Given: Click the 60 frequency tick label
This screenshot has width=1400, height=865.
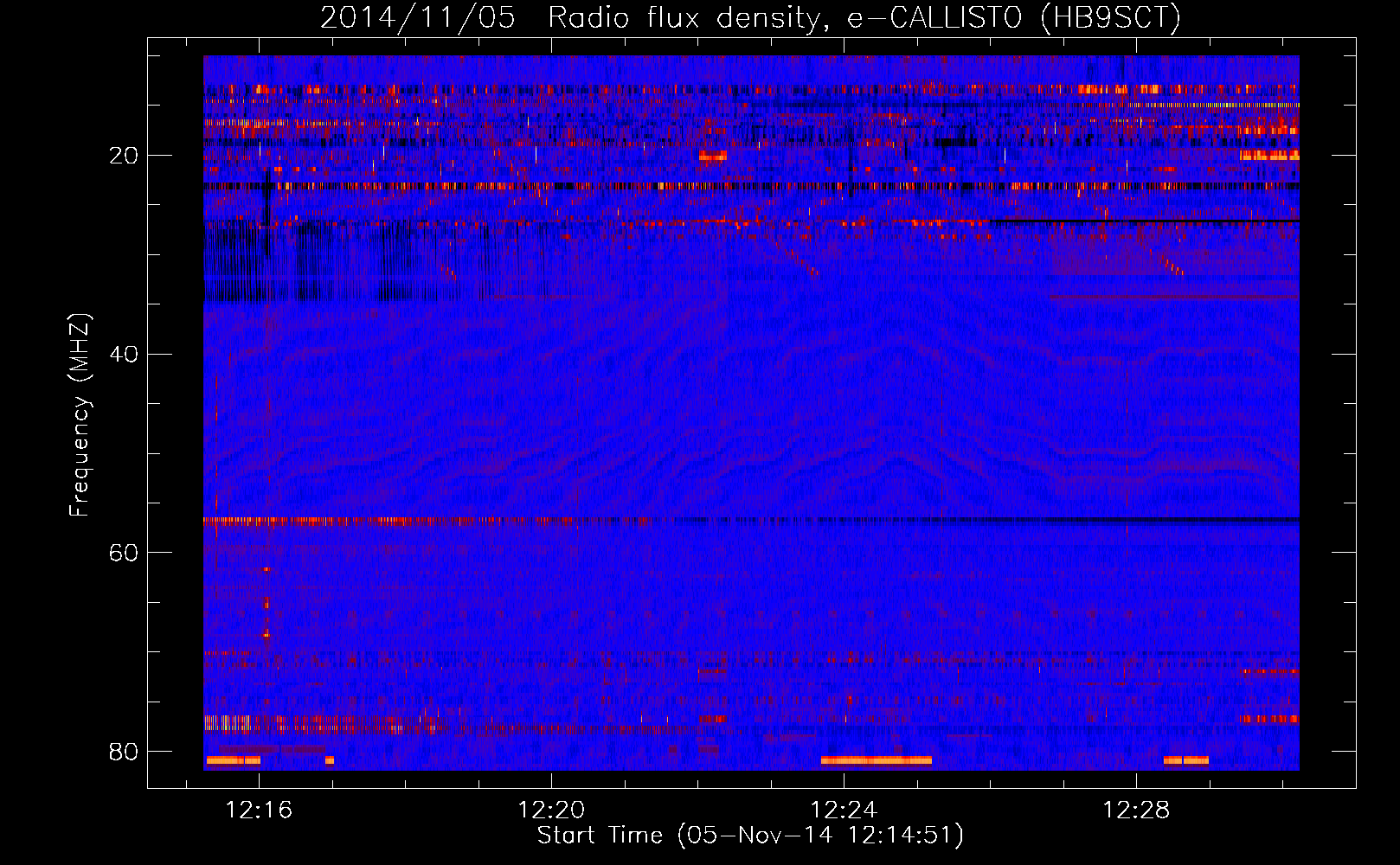Looking at the screenshot, I should point(124,552).
